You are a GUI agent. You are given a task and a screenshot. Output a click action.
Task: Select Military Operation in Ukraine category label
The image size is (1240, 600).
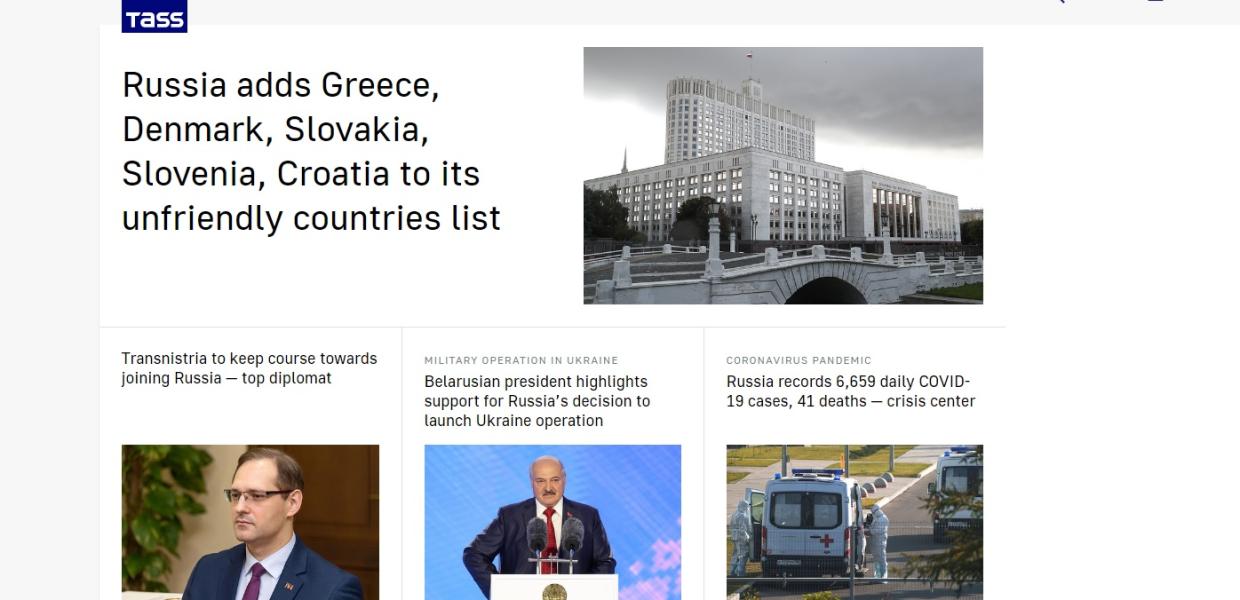(x=521, y=360)
